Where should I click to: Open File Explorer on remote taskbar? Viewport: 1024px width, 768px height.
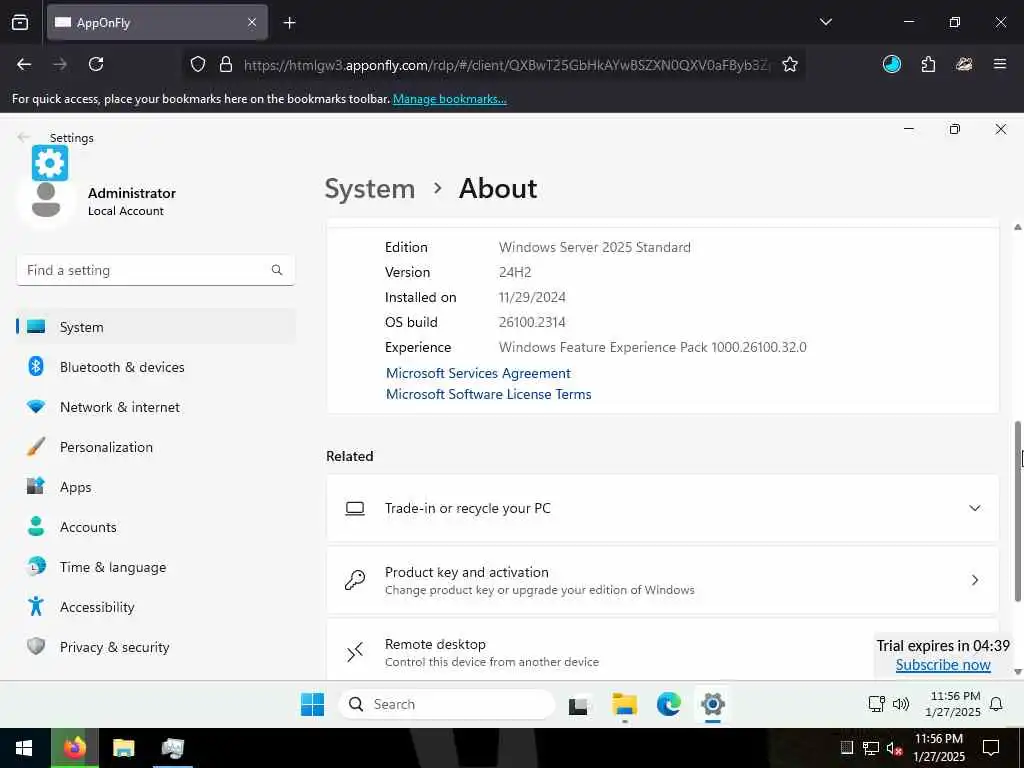(624, 705)
